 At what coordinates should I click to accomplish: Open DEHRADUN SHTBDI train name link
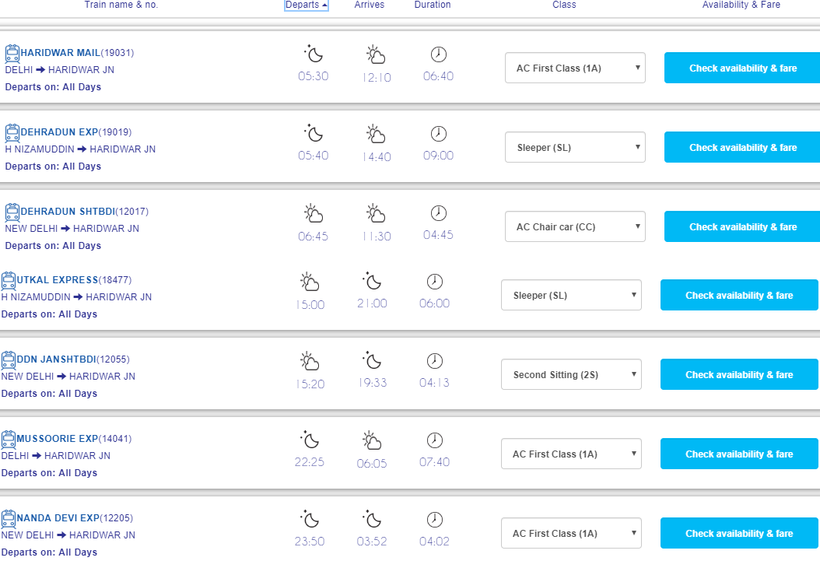pyautogui.click(x=67, y=212)
